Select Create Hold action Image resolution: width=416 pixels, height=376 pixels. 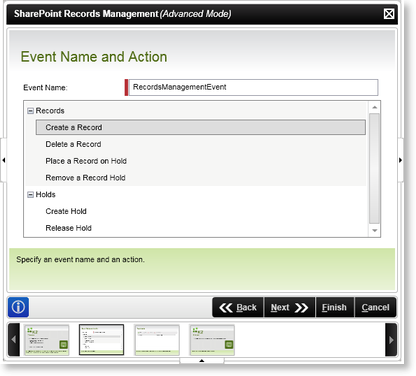(66, 211)
